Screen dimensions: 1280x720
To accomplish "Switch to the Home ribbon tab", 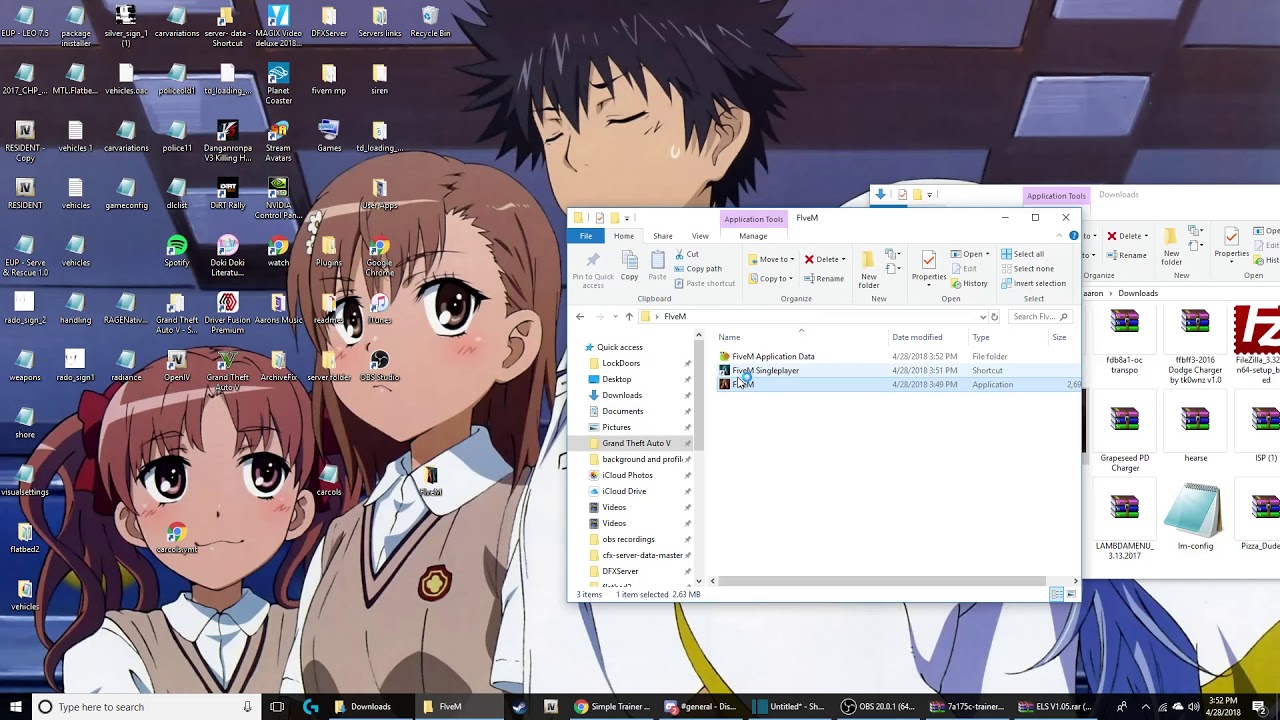I will 624,236.
